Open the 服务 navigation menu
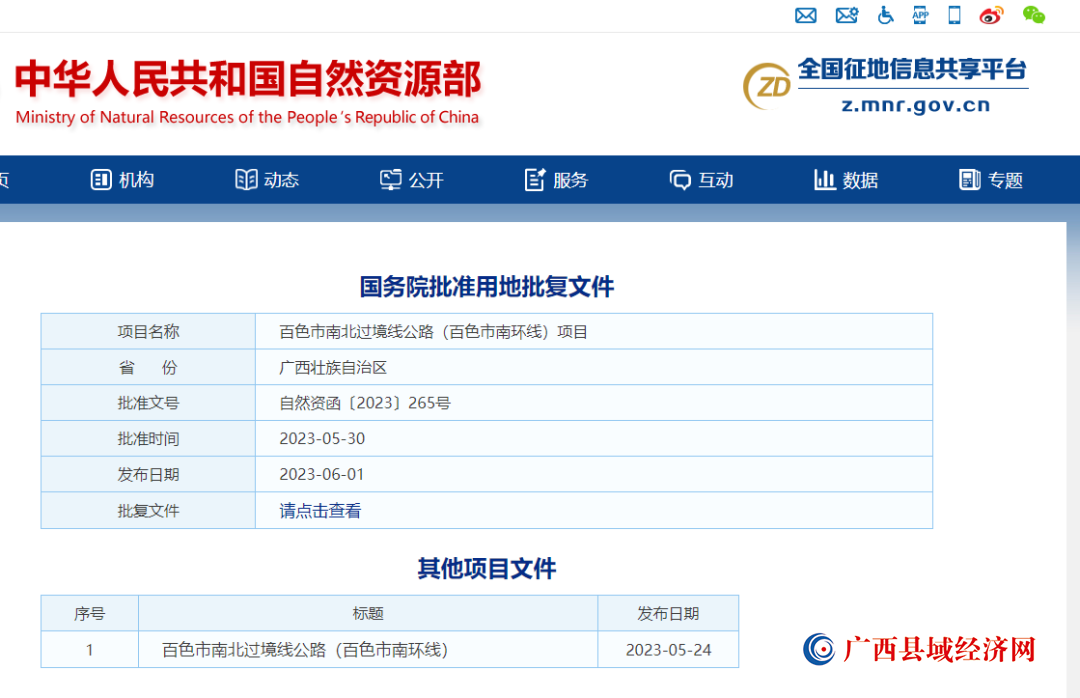The width and height of the screenshot is (1080, 698). pyautogui.click(x=556, y=180)
